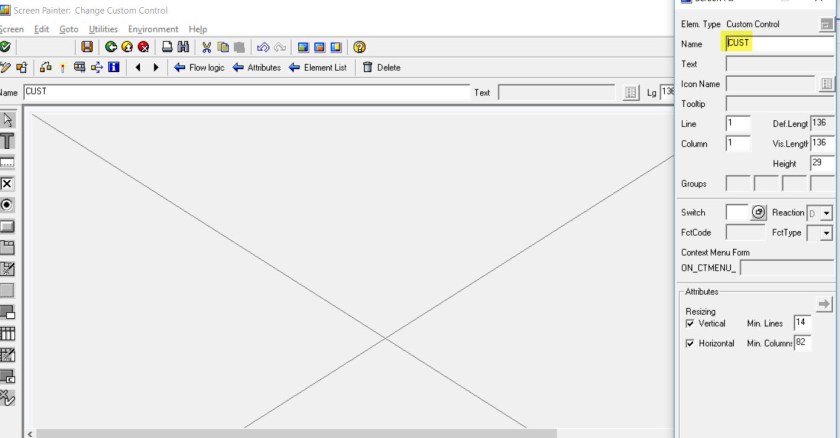This screenshot has height=438, width=840.
Task: Click the Height field showing 29
Action: coord(822,163)
